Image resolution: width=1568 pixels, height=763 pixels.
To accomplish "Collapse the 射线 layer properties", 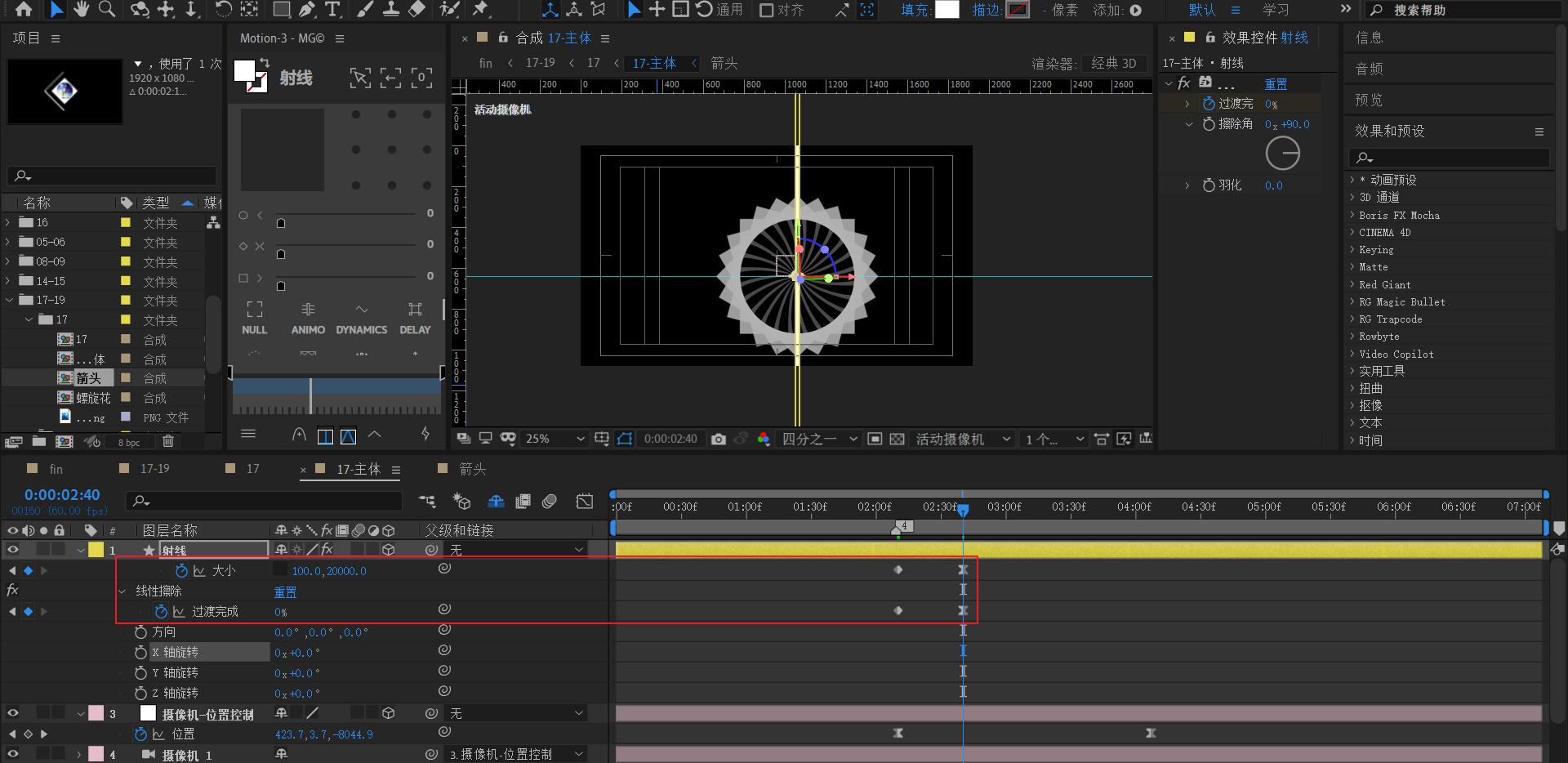I will [x=81, y=550].
